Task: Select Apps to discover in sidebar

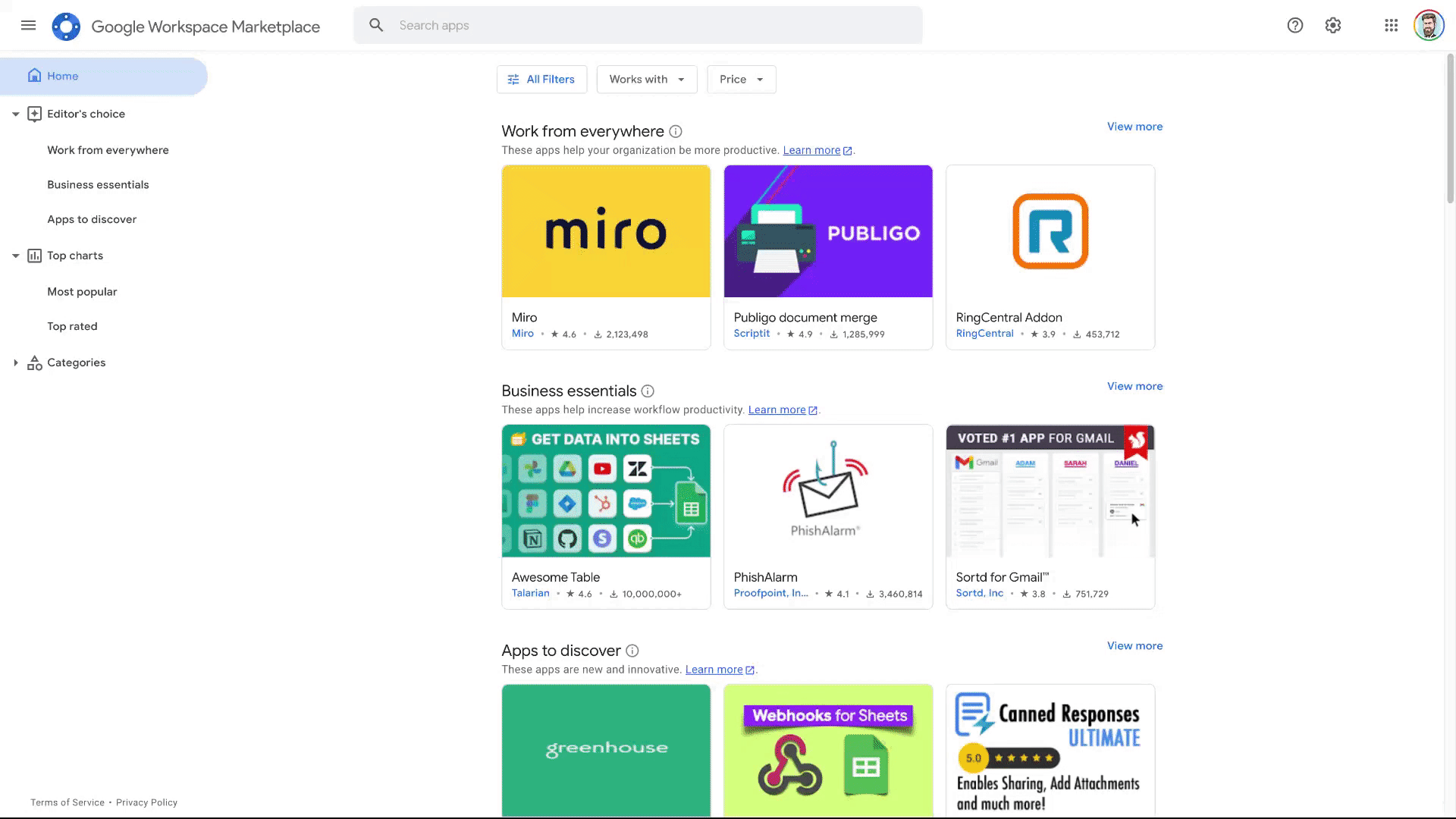Action: click(92, 220)
